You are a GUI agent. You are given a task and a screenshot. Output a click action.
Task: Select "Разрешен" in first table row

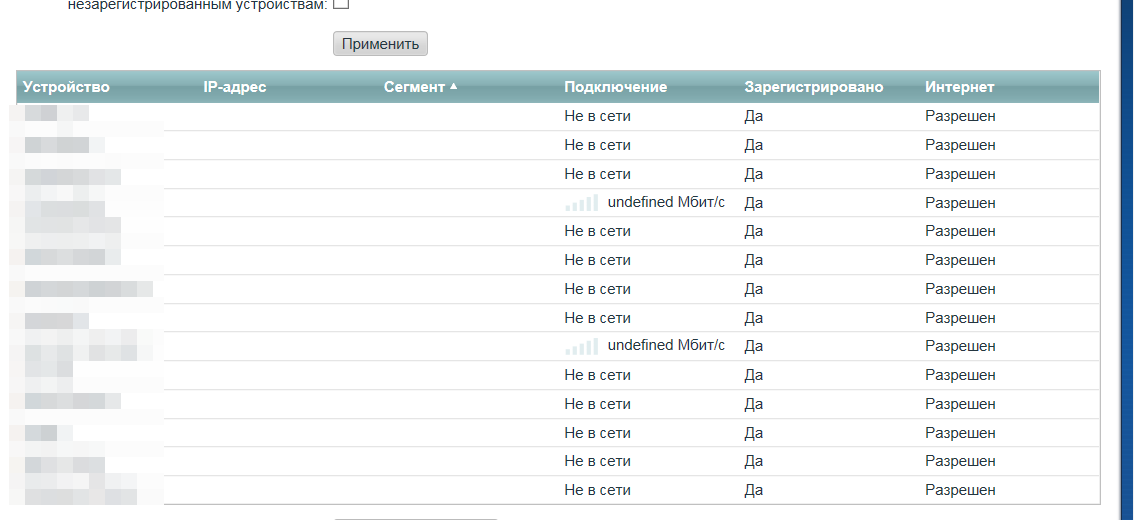pos(960,116)
